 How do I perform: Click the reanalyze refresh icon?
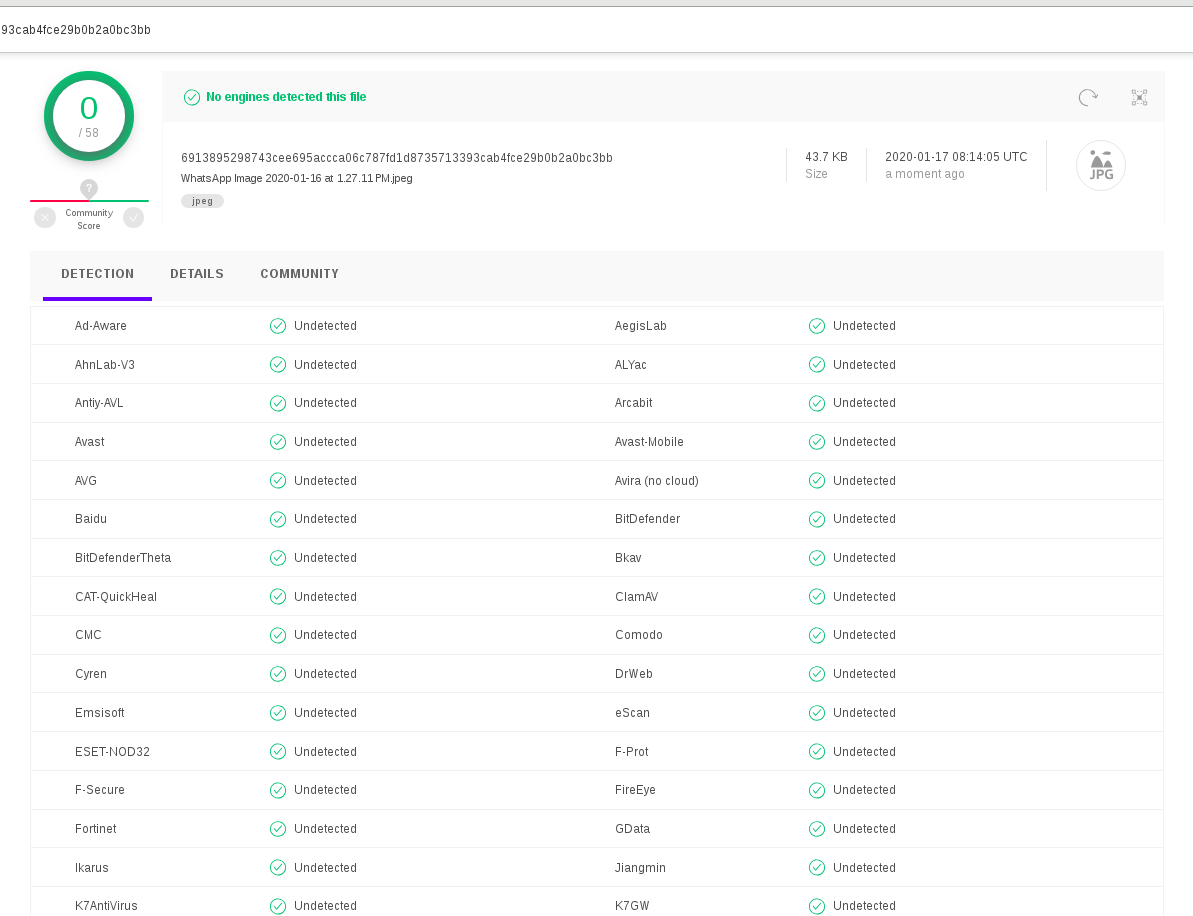pyautogui.click(x=1088, y=97)
